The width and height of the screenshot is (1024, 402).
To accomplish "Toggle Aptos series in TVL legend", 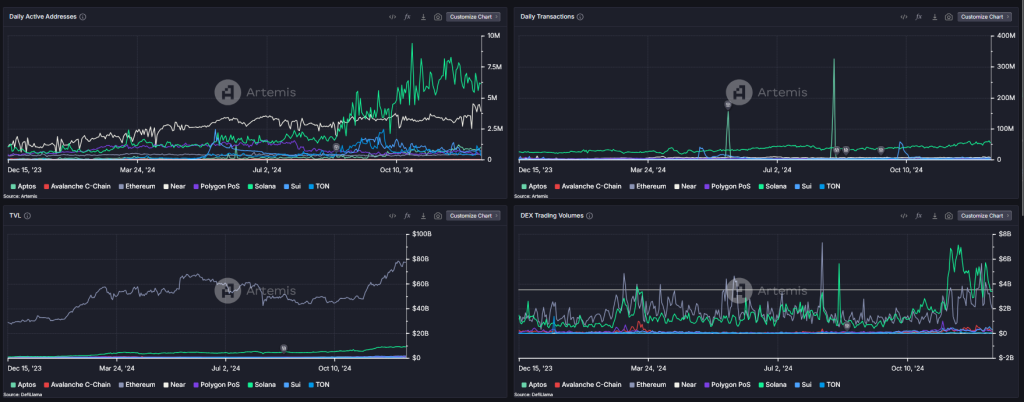I will (x=23, y=385).
